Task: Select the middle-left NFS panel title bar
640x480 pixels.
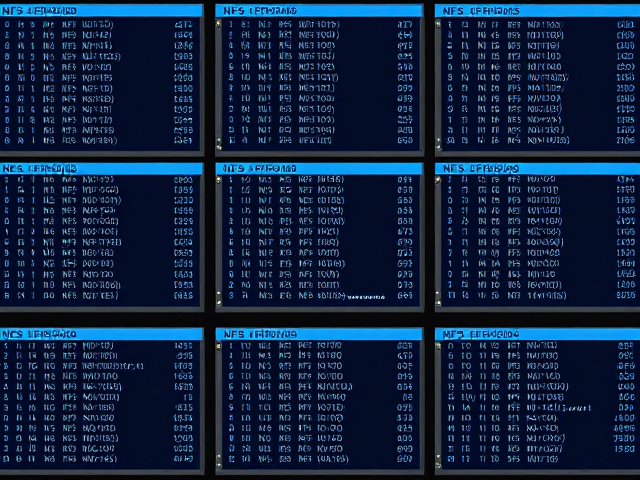Action: 101,169
